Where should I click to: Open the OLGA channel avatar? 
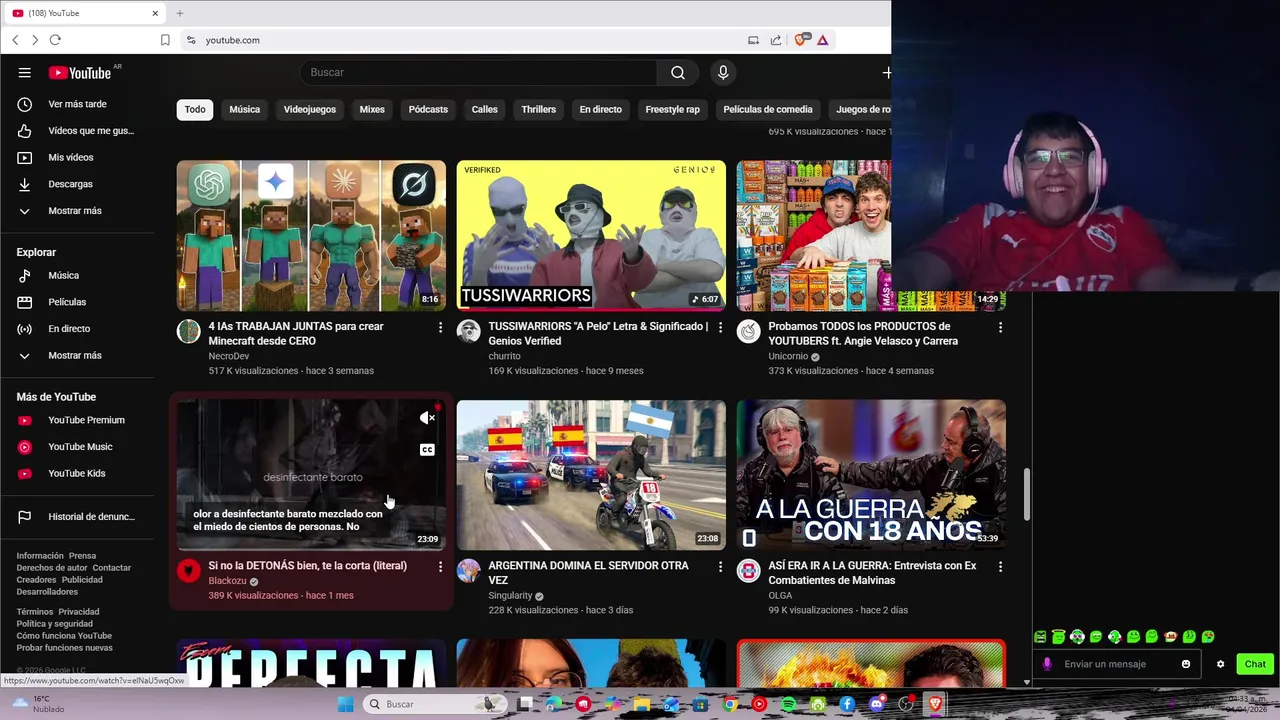point(749,570)
